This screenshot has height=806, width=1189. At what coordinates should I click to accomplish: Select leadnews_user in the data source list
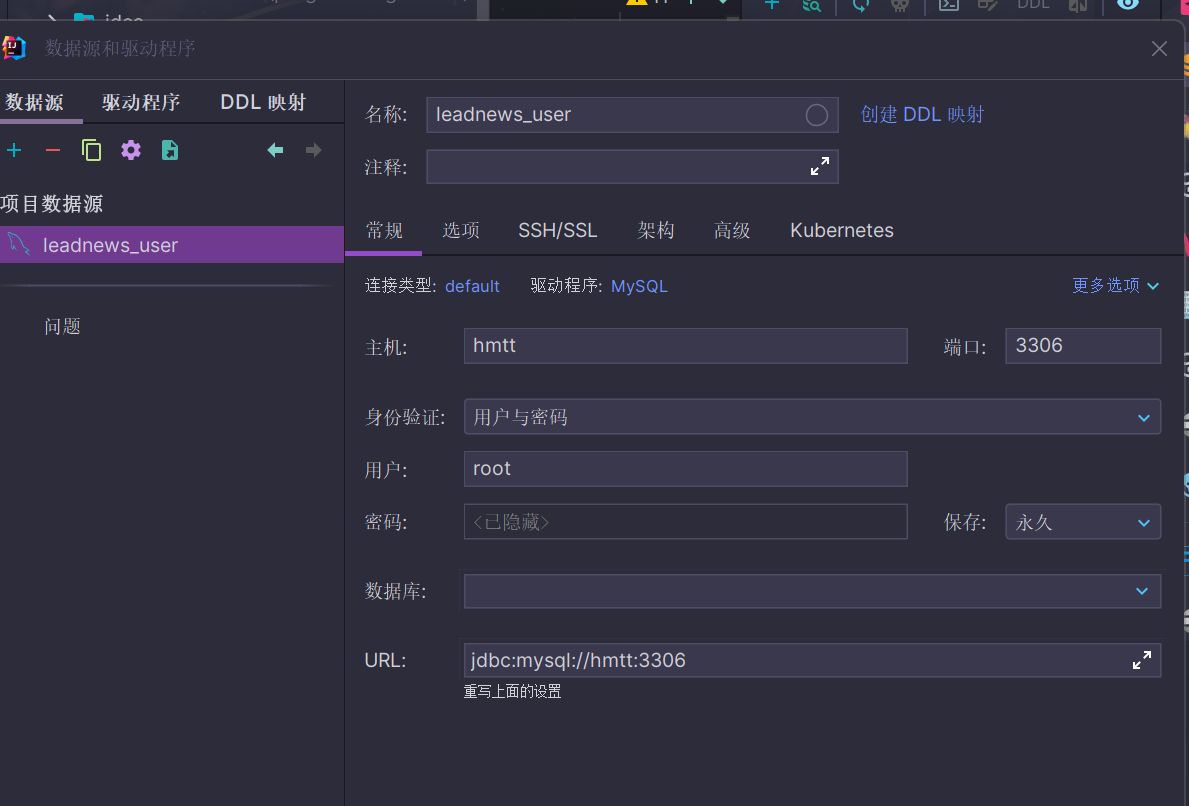click(x=171, y=245)
